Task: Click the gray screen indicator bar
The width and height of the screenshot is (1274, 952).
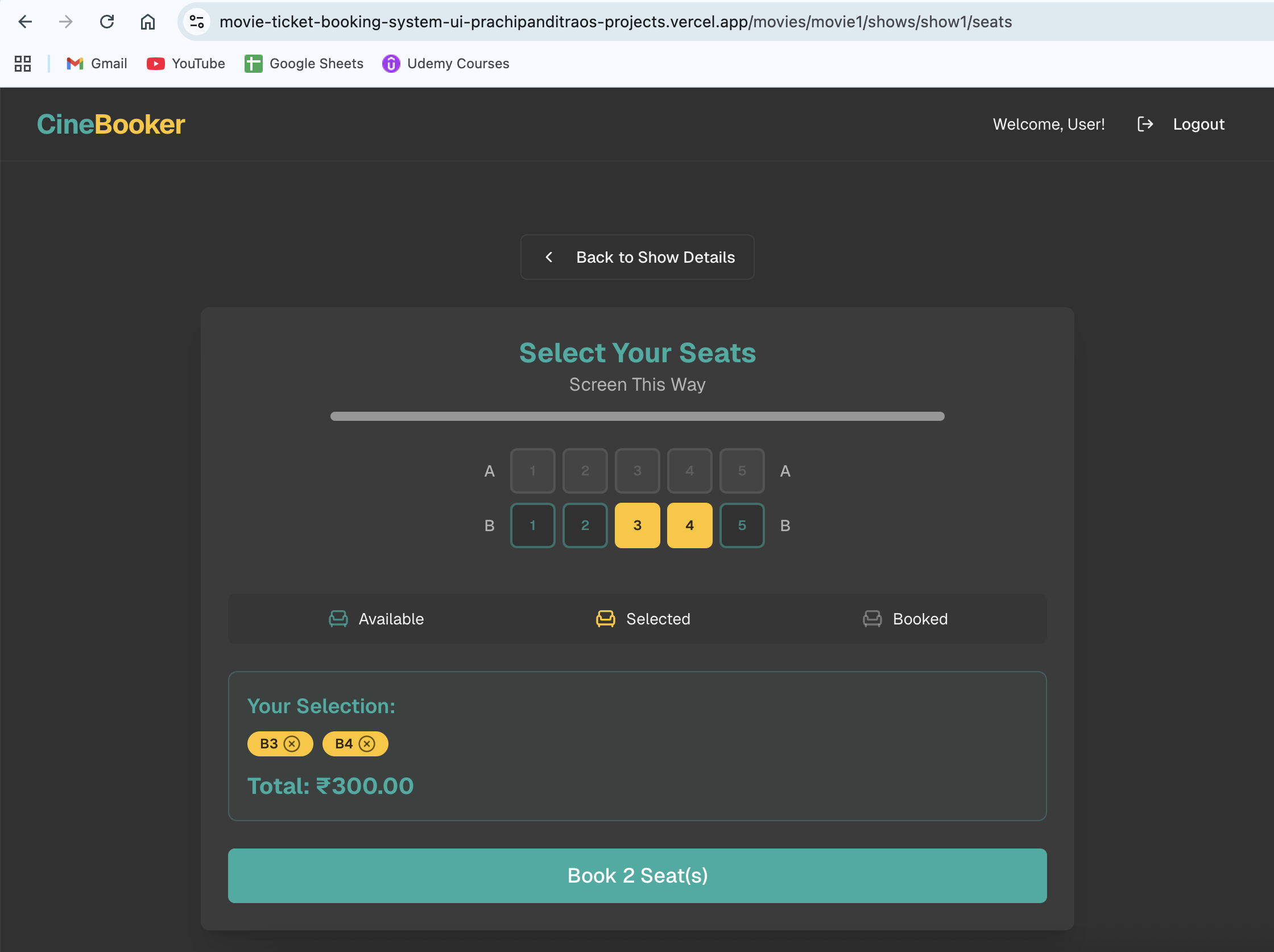Action: tap(638, 416)
